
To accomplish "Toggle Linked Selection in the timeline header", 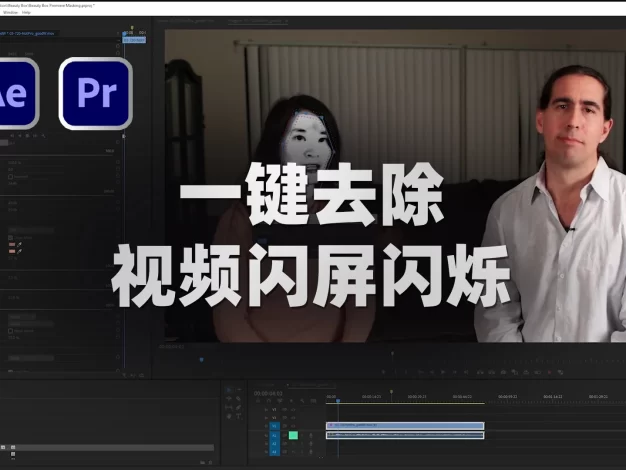I will [280, 401].
